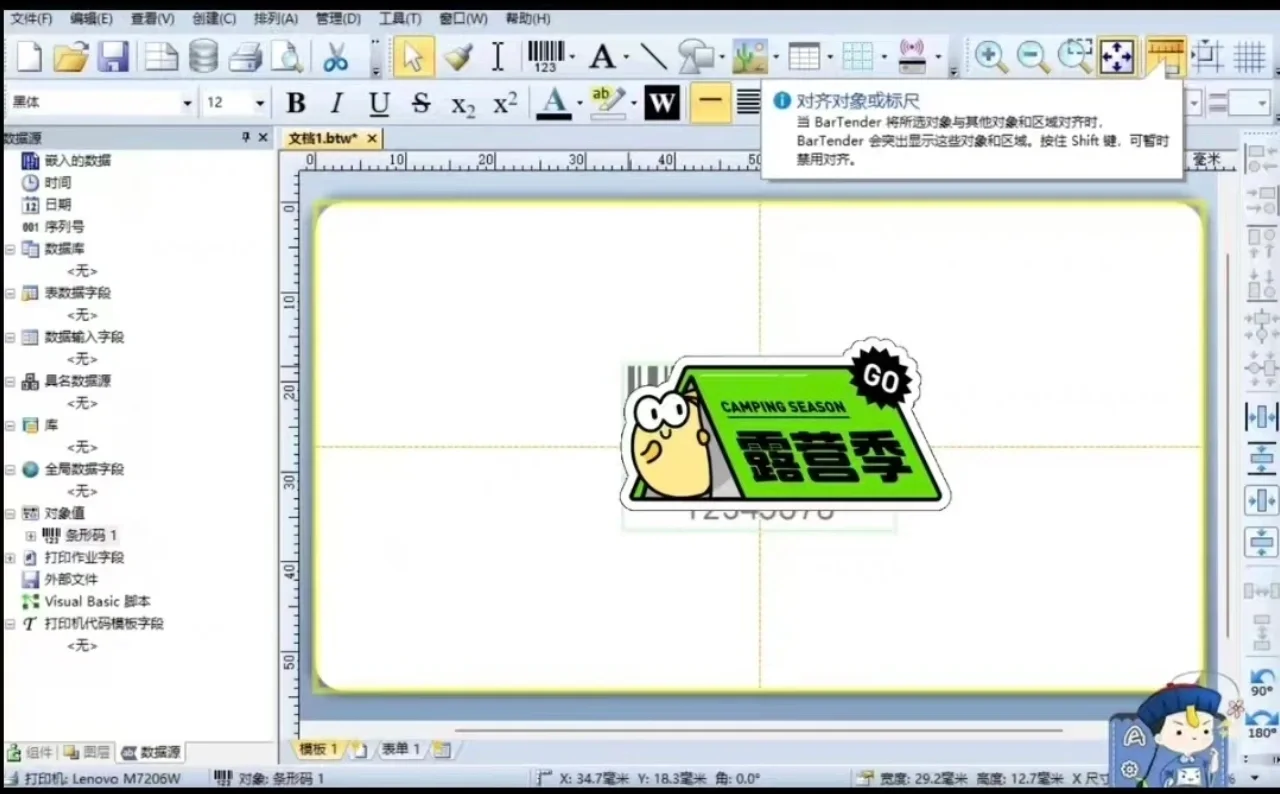Open the barcode tool dropdown arrow

point(572,56)
